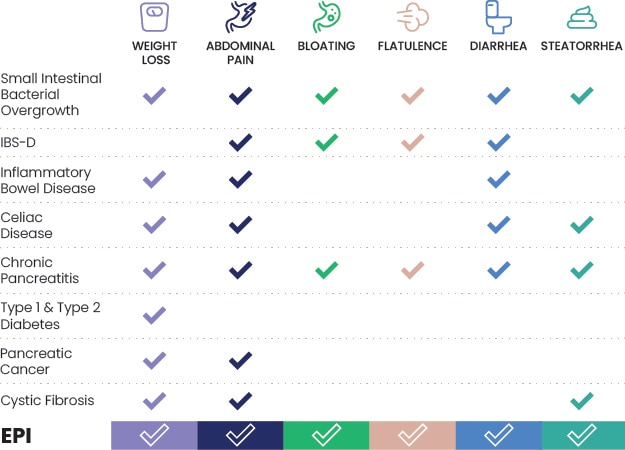Click Small Intestinal Bacterial Overgrowth label
The width and height of the screenshot is (625, 450).
tap(51, 94)
